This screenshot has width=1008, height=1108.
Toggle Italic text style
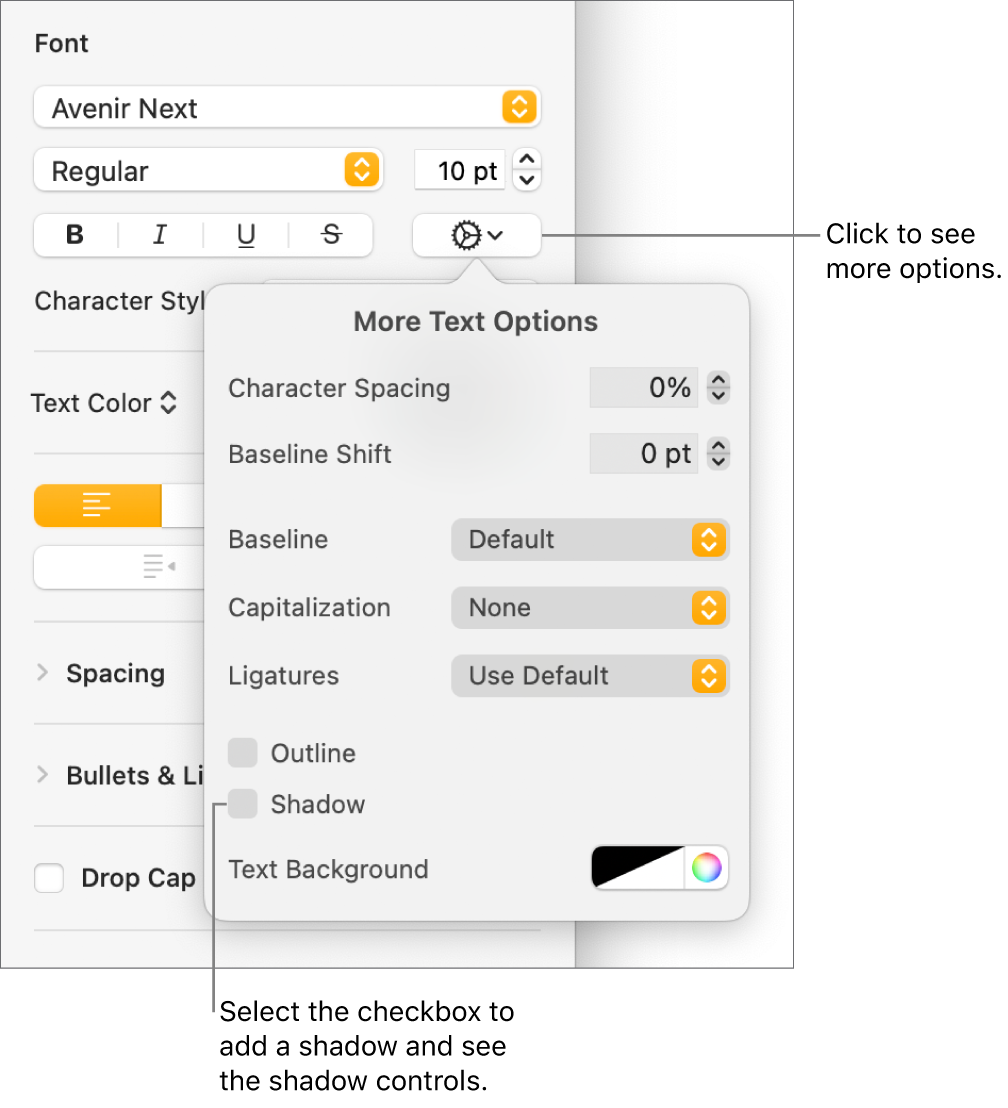click(x=160, y=235)
